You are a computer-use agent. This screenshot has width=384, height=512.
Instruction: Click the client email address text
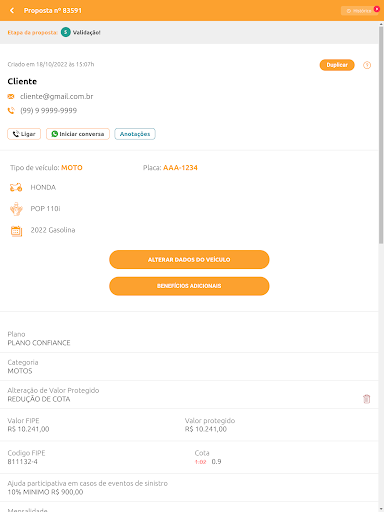pos(56,97)
